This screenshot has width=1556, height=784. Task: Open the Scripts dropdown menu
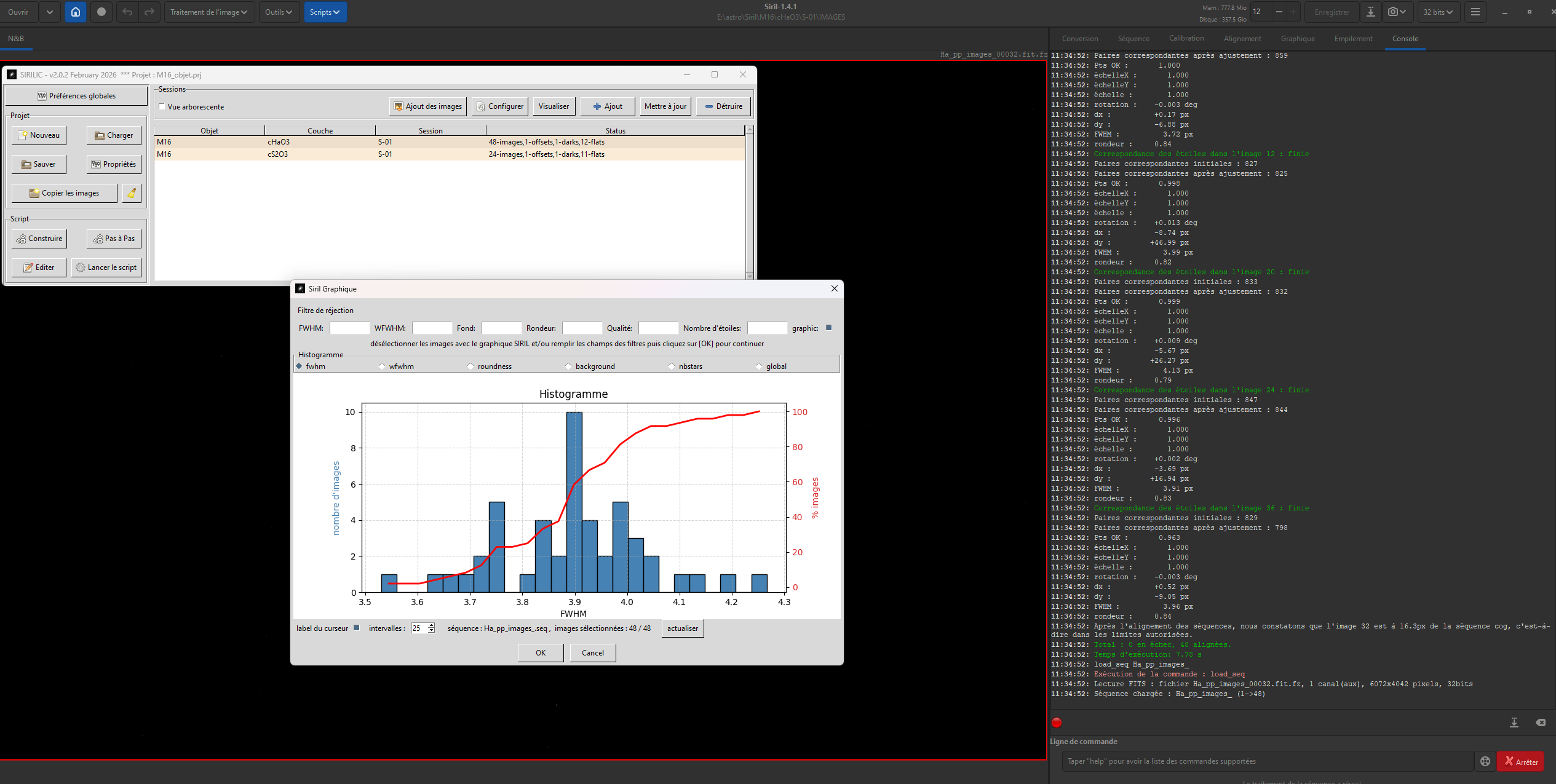point(325,12)
